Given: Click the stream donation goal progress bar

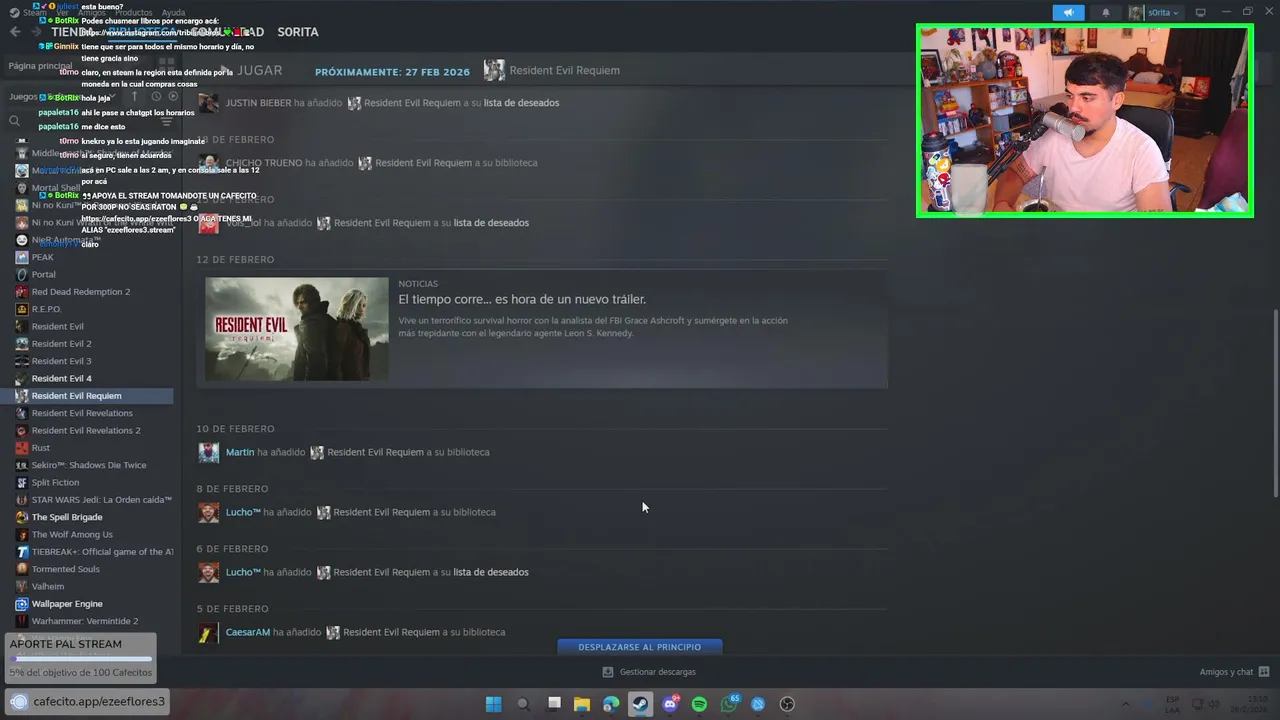Looking at the screenshot, I should click(81, 659).
